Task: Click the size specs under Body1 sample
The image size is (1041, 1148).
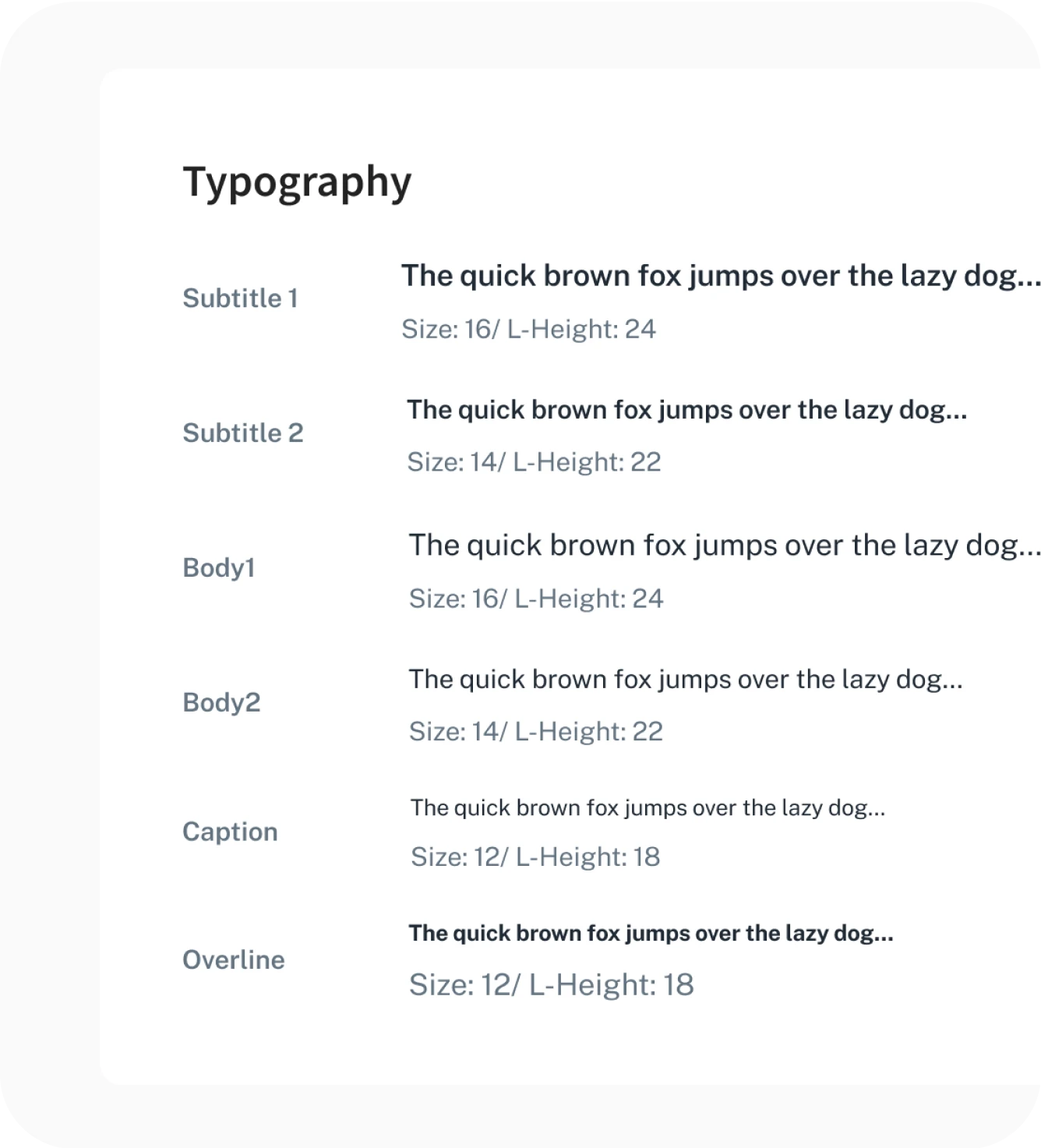Action: (536, 599)
